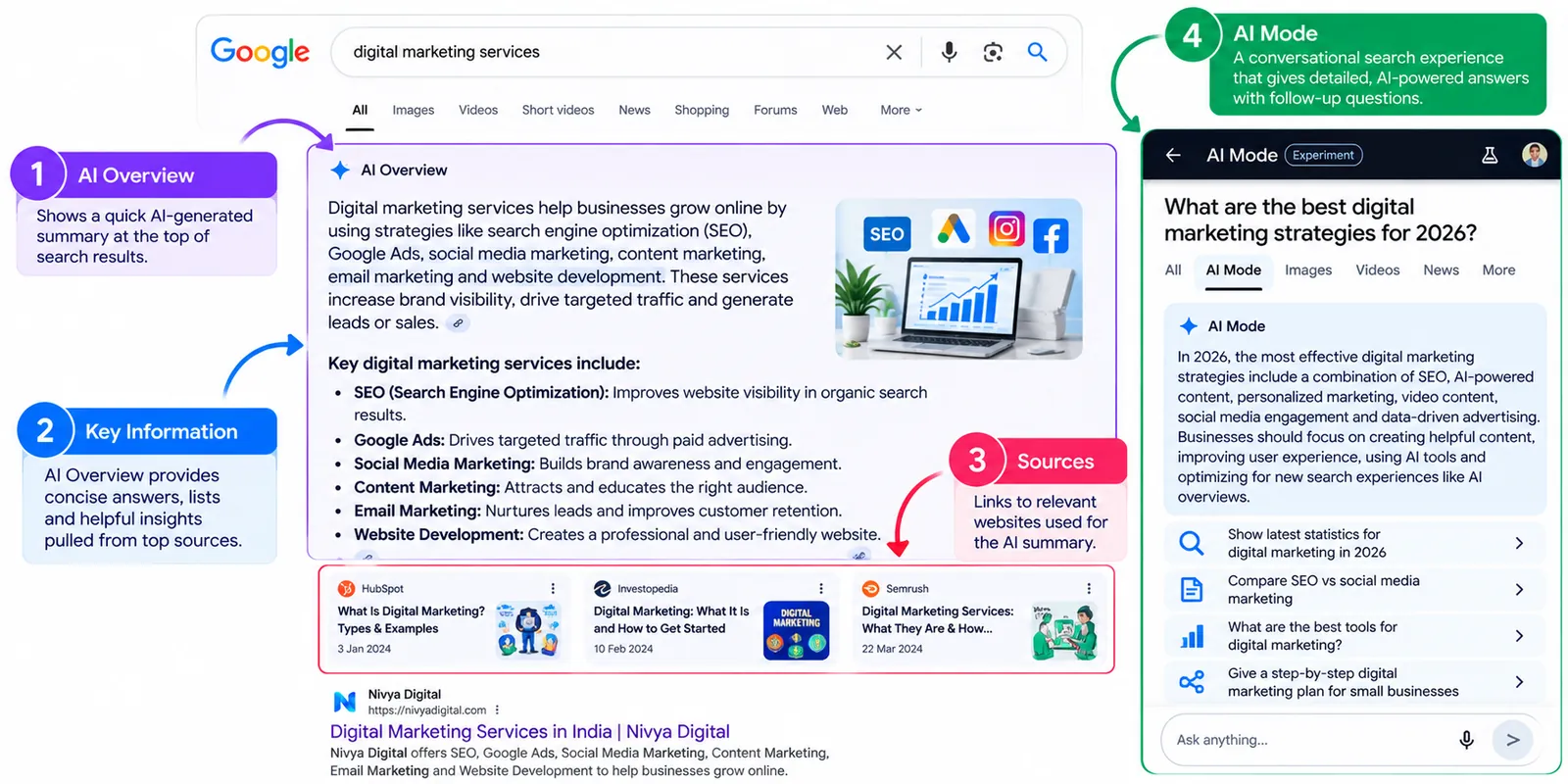The width and height of the screenshot is (1568, 784).
Task: Open the Investopedia 'Digital Marketing' thumbnail image
Action: pos(796,629)
